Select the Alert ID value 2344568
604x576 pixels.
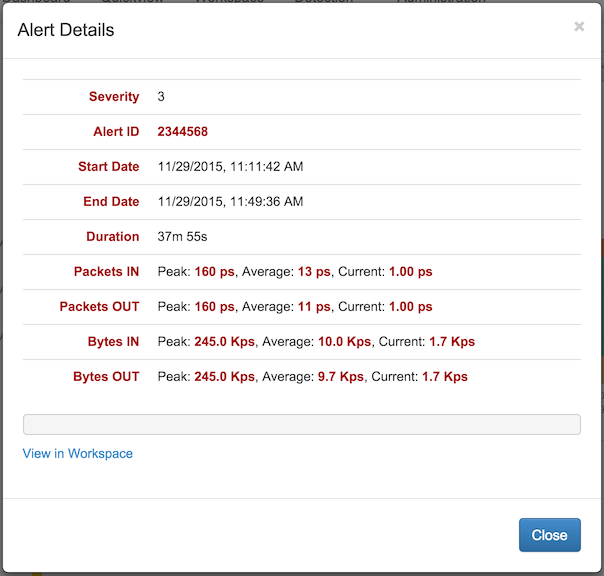(182, 132)
